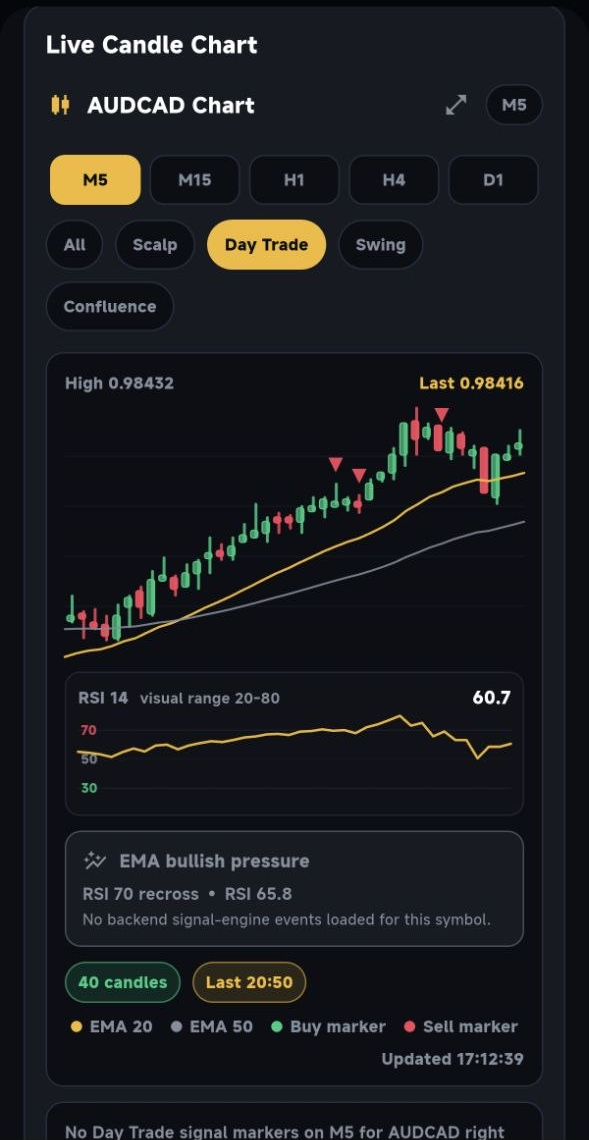Click the Live Candle Chart heading
589x1140 pixels.
(151, 45)
